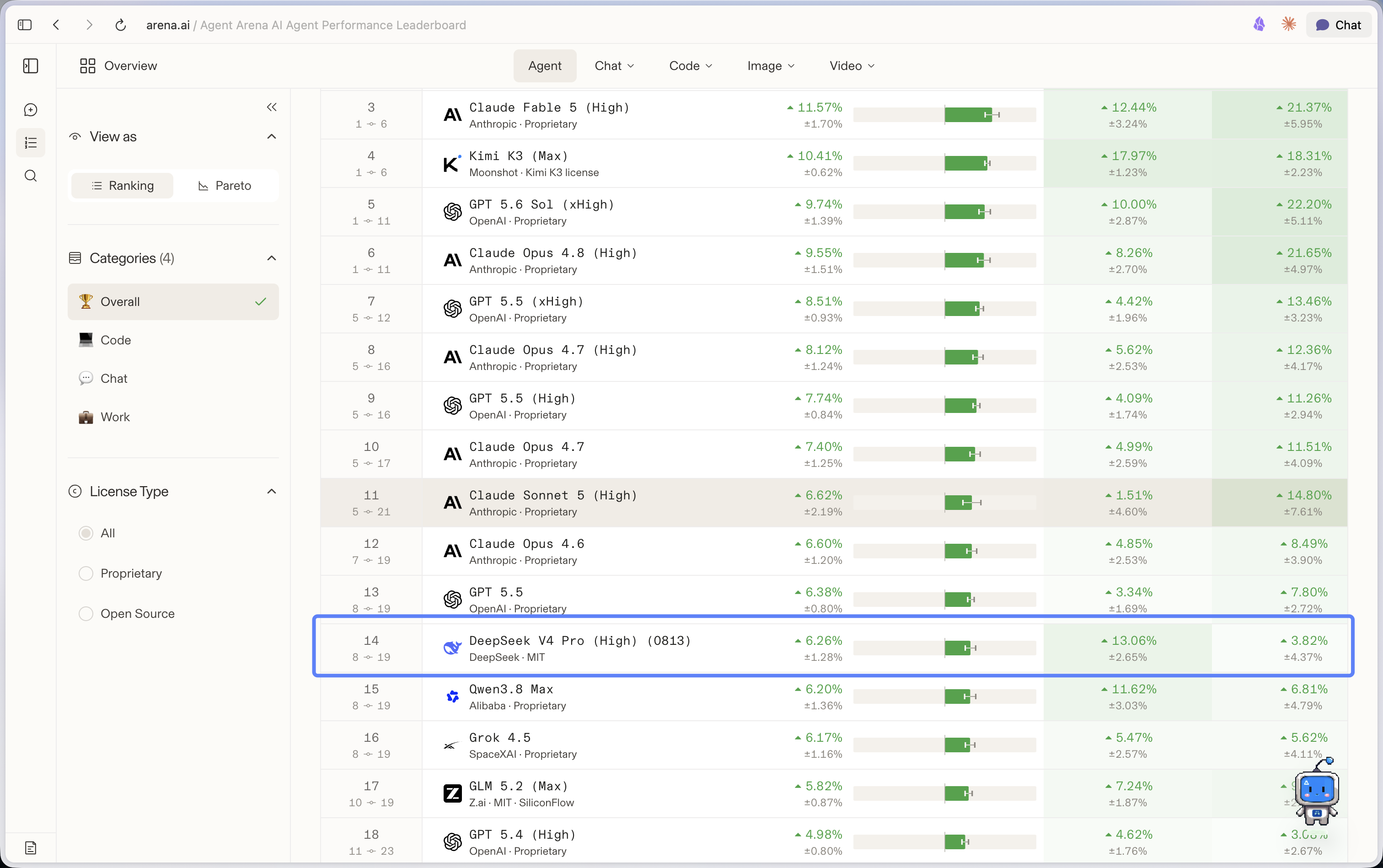This screenshot has height=868, width=1383.
Task: Open search from the left rail magnifier icon
Action: coord(31,176)
